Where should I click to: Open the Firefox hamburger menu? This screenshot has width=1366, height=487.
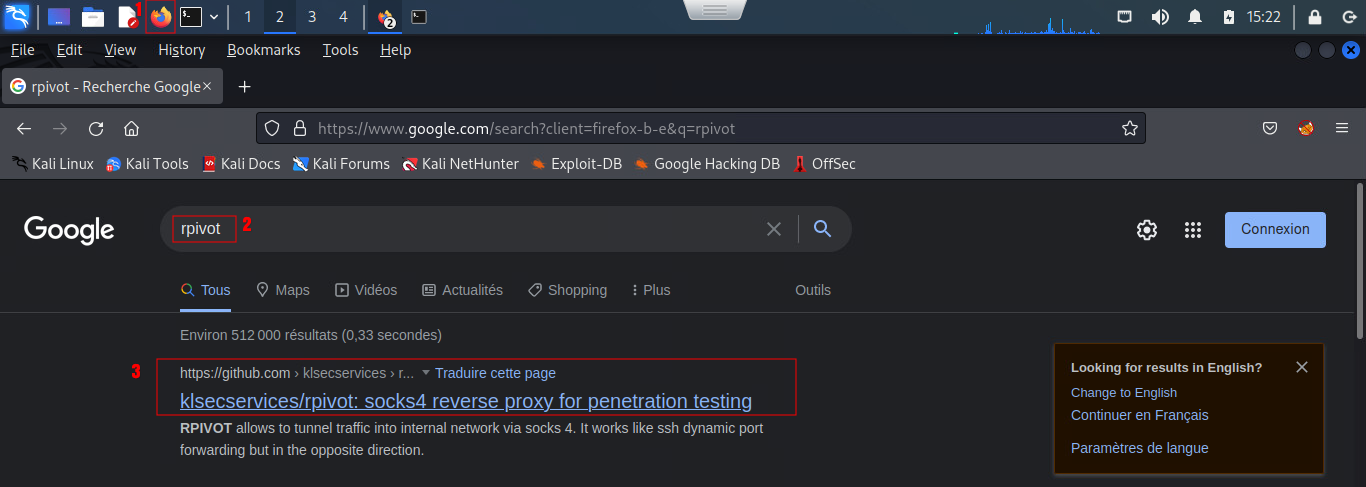[x=1342, y=129]
